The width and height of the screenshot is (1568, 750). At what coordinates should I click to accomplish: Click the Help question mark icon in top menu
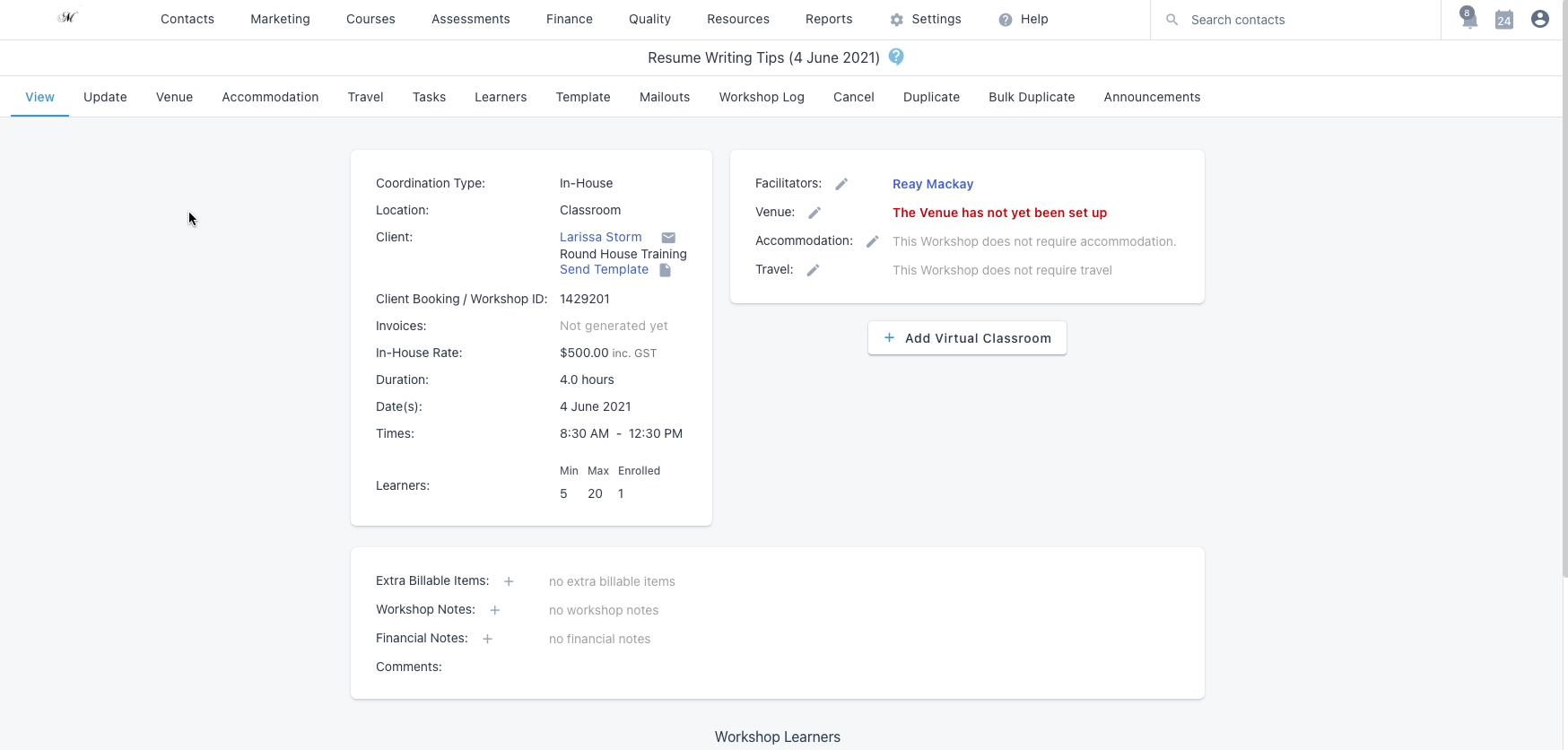tap(1006, 20)
